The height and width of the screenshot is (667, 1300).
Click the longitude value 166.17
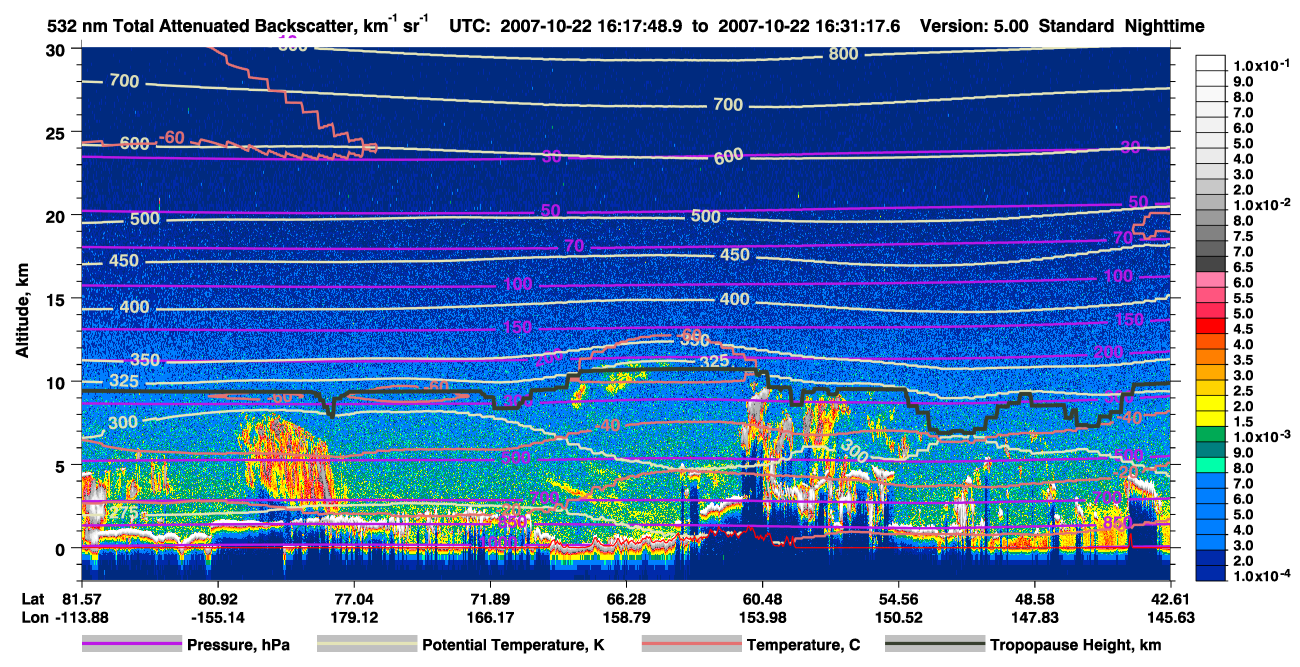tap(489, 616)
